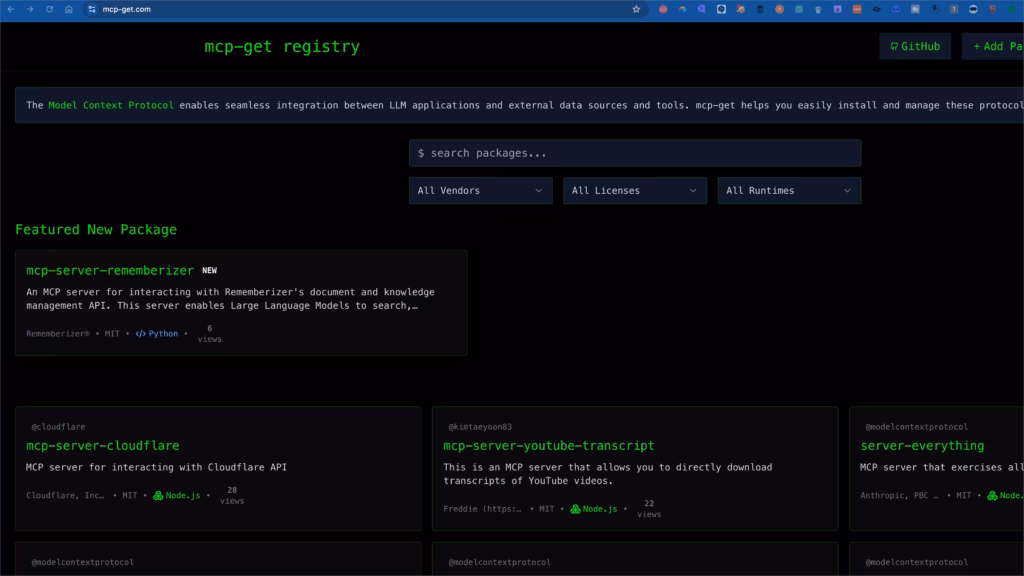Open the GitHub button in the header
The image size is (1024, 576).
click(x=915, y=46)
